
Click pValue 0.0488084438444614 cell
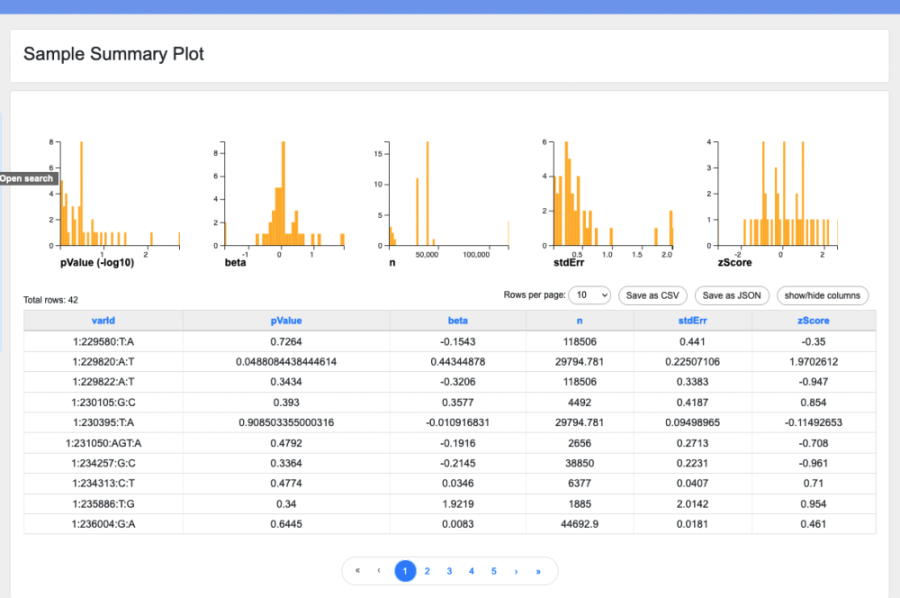[x=286, y=362]
